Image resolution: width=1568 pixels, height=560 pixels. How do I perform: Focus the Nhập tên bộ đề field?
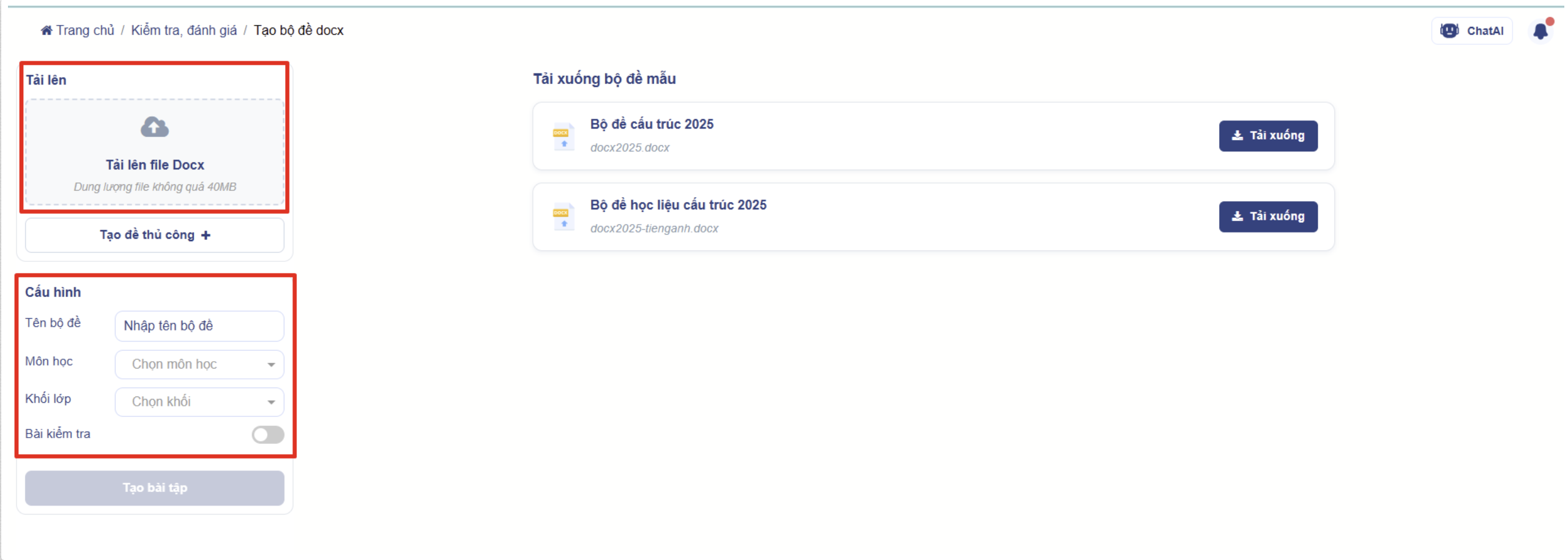(199, 326)
